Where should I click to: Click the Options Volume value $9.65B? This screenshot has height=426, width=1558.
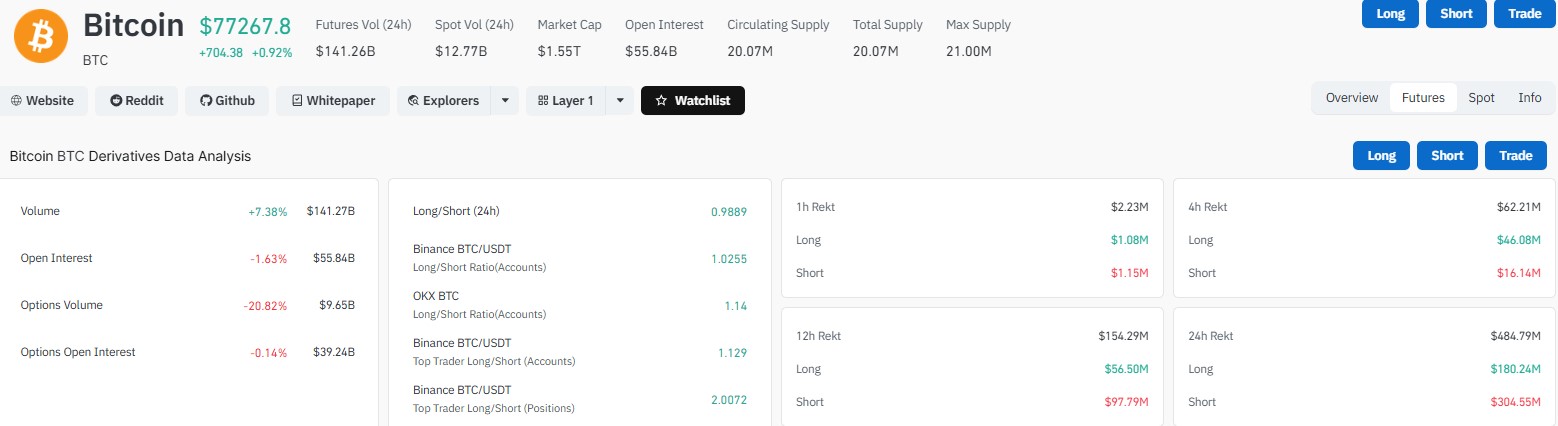(x=337, y=305)
